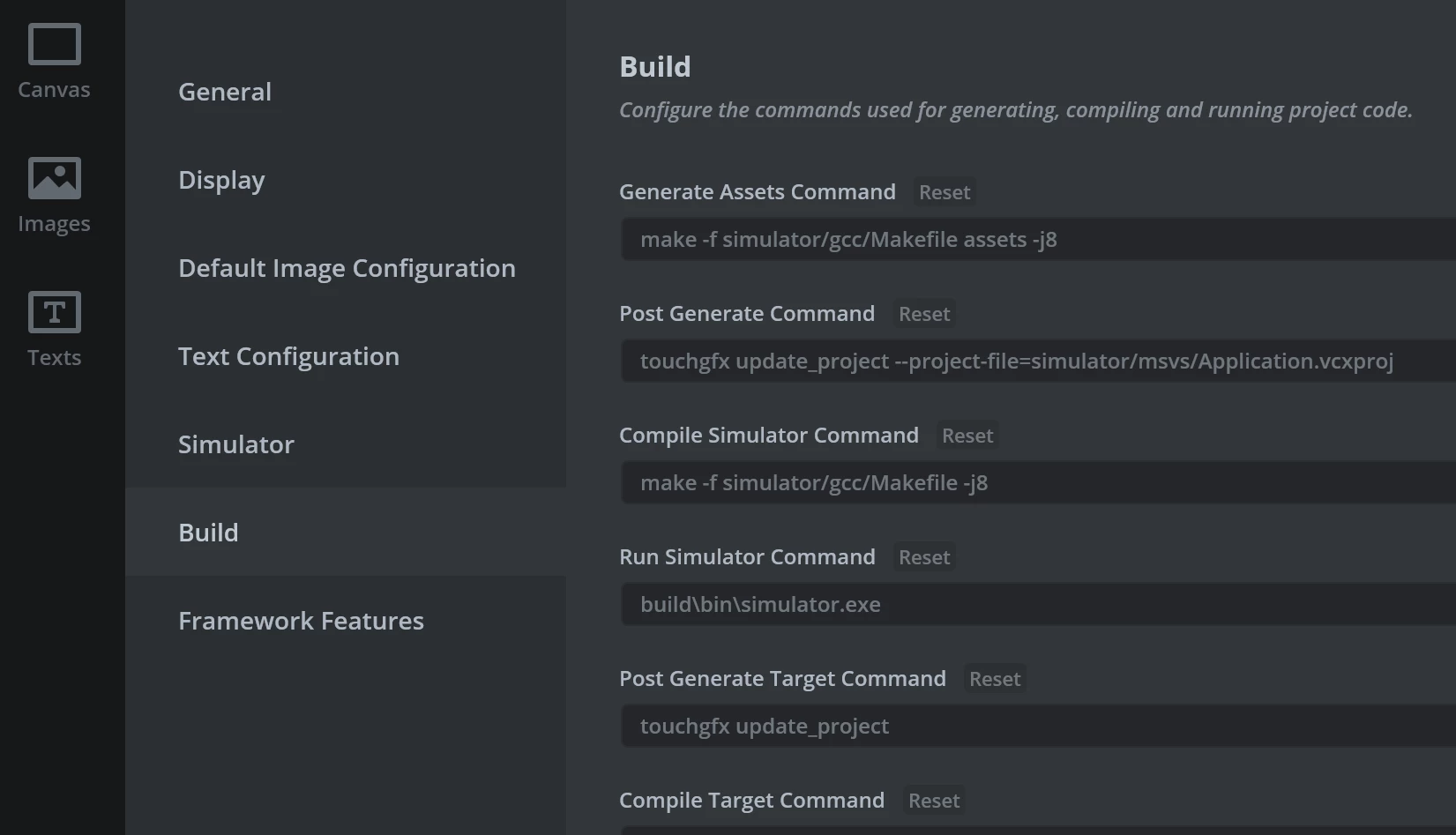This screenshot has height=835, width=1456.
Task: Edit the Generate Assets Command field
Action: (x=1038, y=239)
